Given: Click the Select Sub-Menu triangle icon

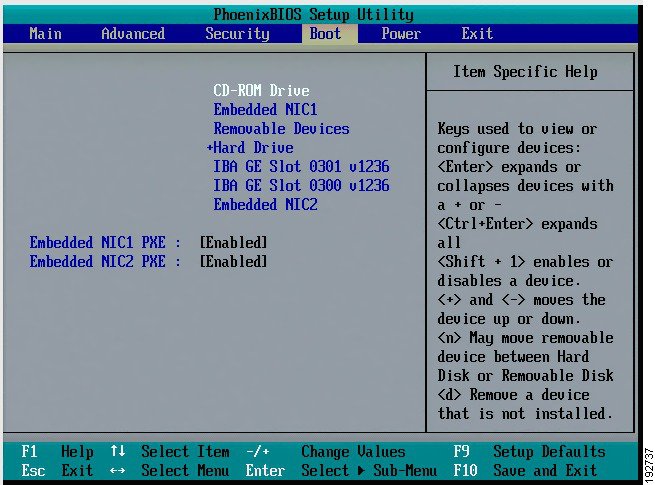Looking at the screenshot, I should 361,471.
